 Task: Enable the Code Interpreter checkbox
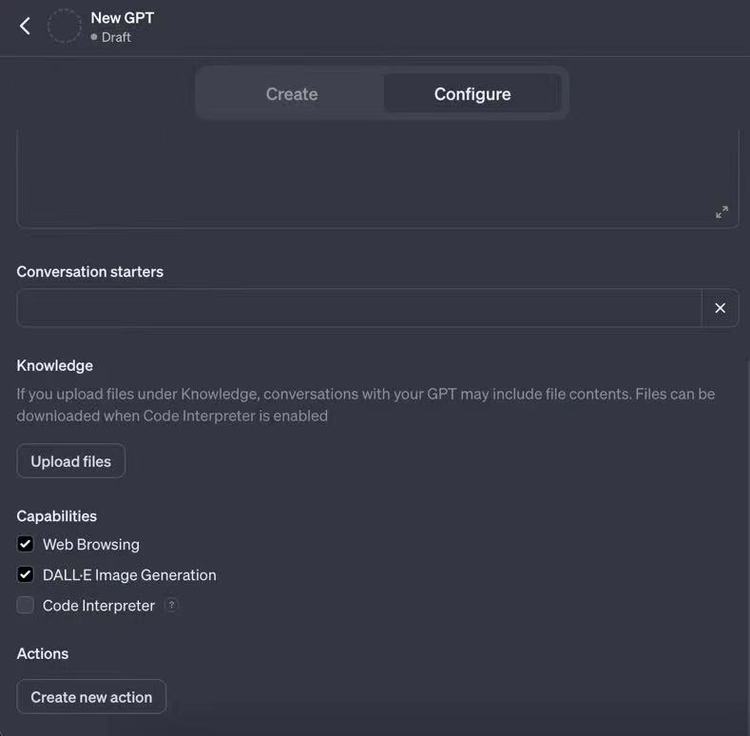pos(25,605)
